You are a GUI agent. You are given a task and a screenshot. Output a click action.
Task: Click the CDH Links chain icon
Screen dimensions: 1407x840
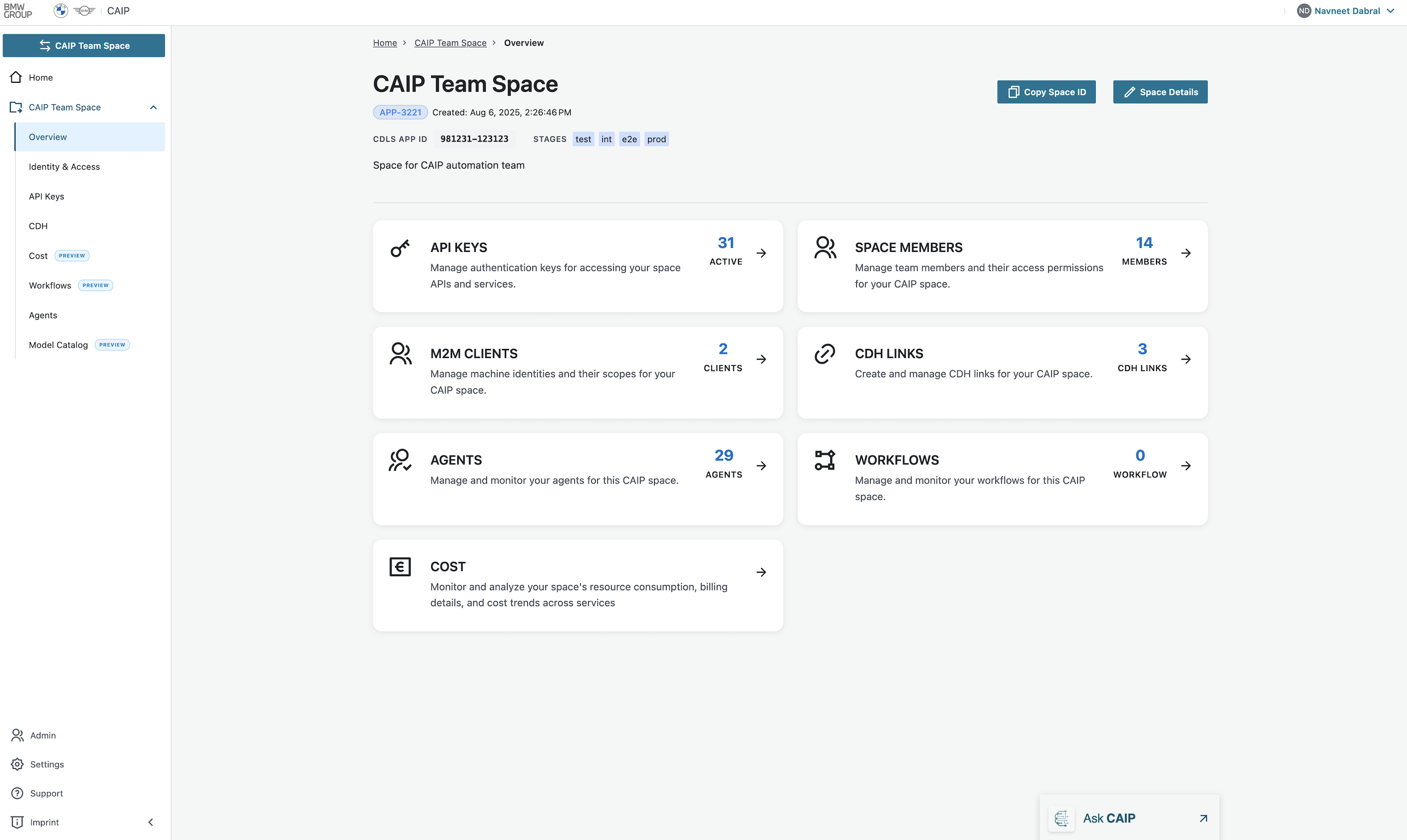pos(825,354)
